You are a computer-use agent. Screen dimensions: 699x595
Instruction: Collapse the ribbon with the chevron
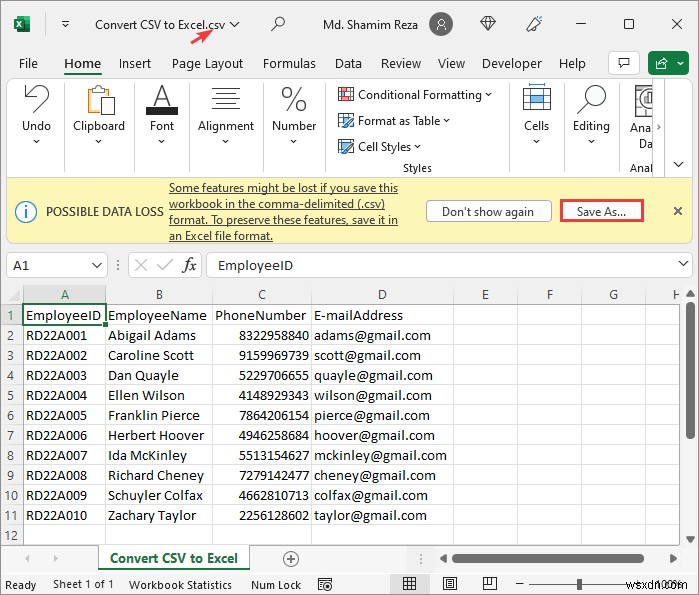pos(678,164)
